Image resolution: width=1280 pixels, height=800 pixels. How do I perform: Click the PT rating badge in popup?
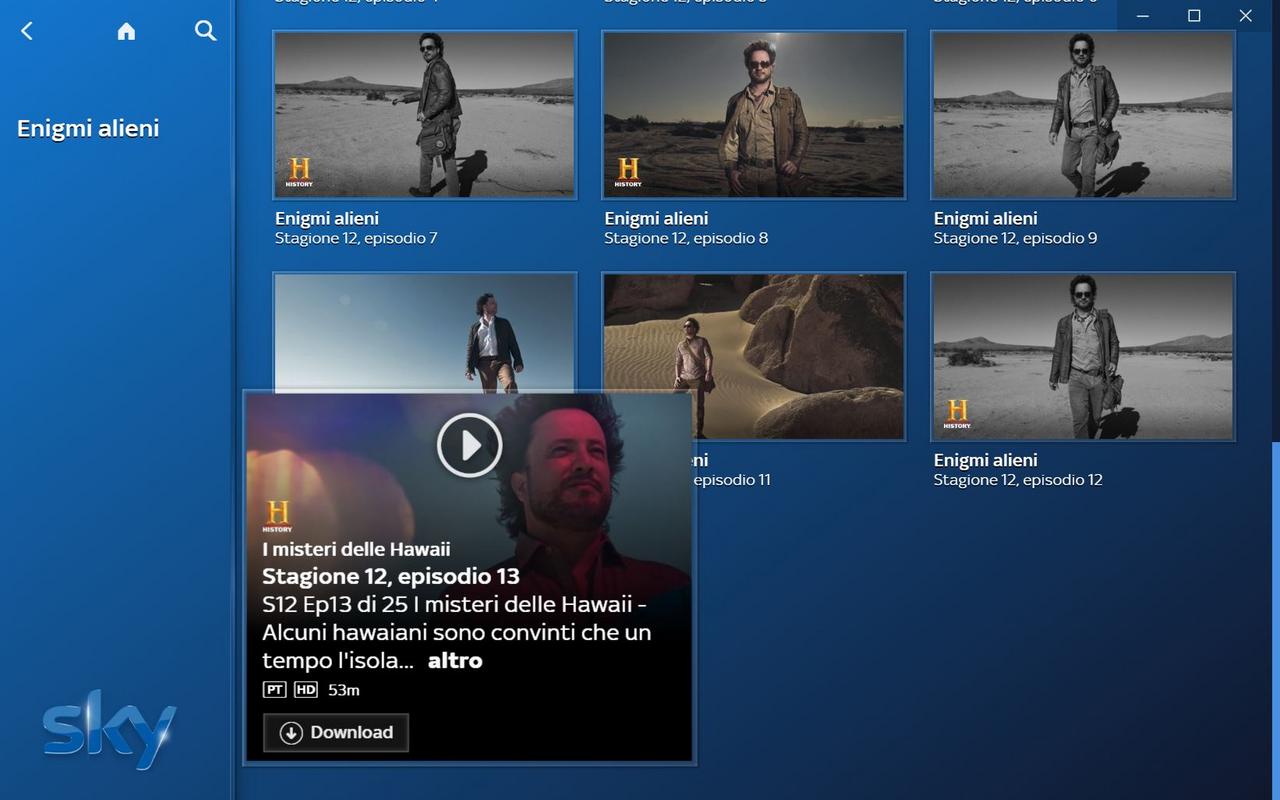[274, 690]
